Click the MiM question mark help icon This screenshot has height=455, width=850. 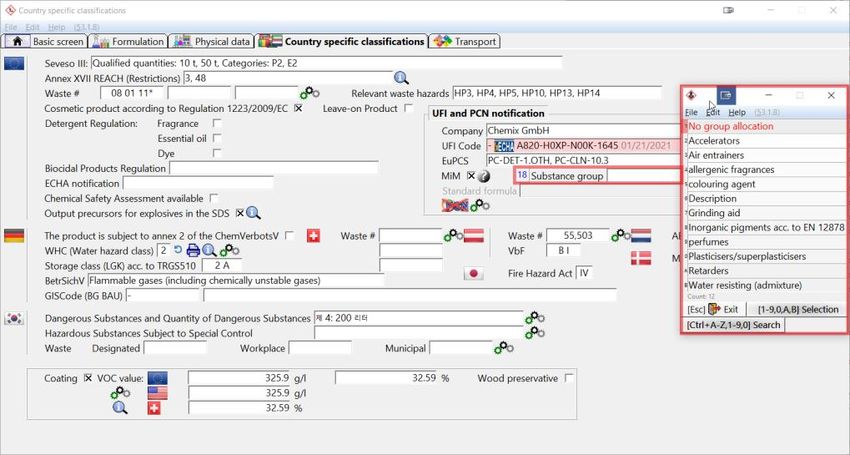pyautogui.click(x=484, y=176)
